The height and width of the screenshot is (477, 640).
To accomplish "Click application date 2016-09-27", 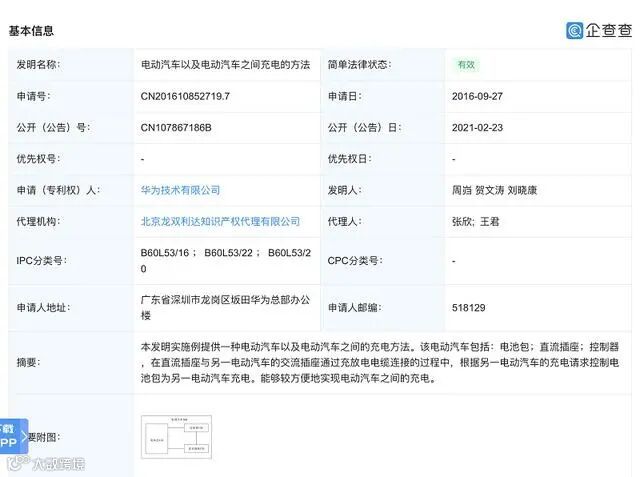I will tap(477, 96).
